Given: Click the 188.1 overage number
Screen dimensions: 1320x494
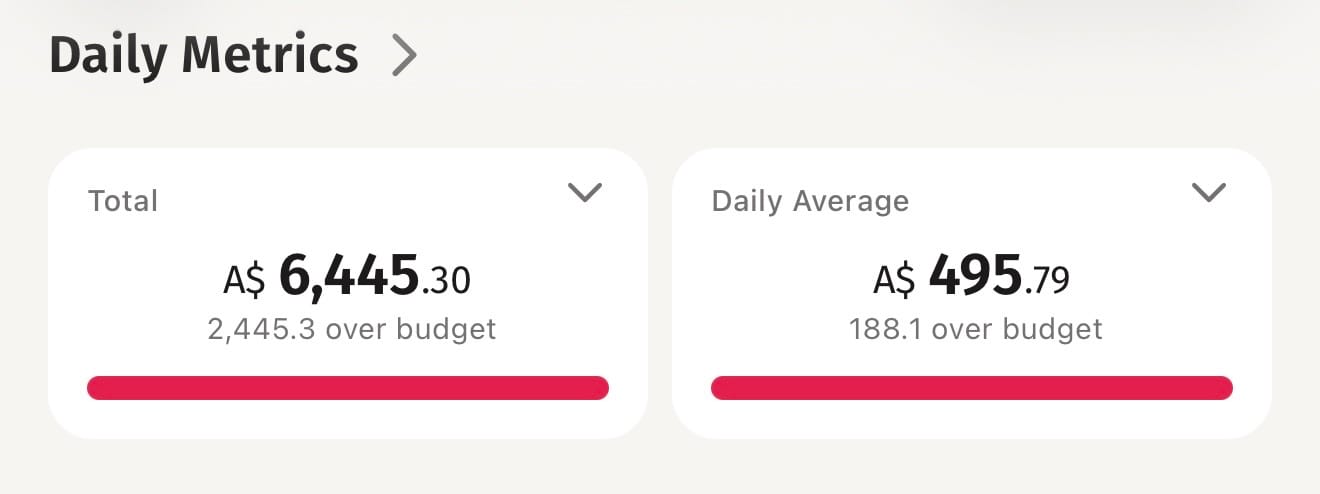Looking at the screenshot, I should (883, 329).
